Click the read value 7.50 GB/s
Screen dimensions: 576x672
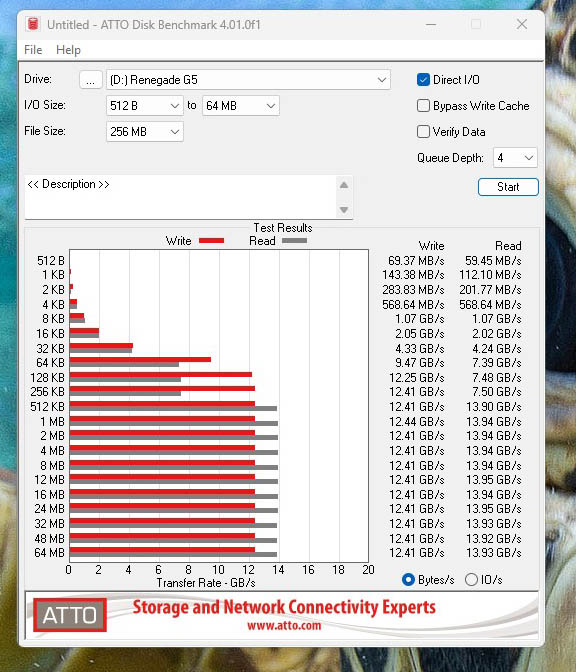[497, 392]
